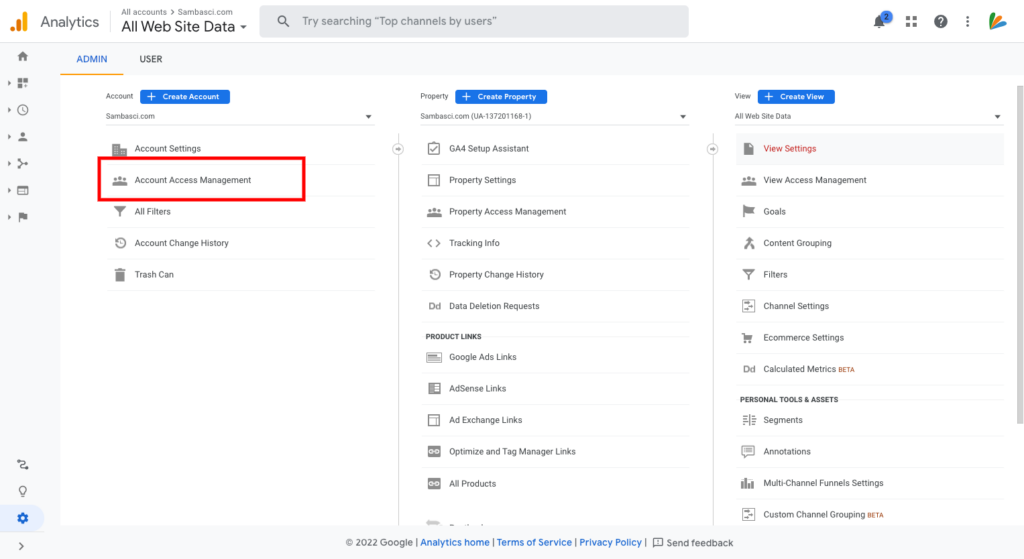
Task: Open Discover lightbulb icon
Action: (23, 491)
